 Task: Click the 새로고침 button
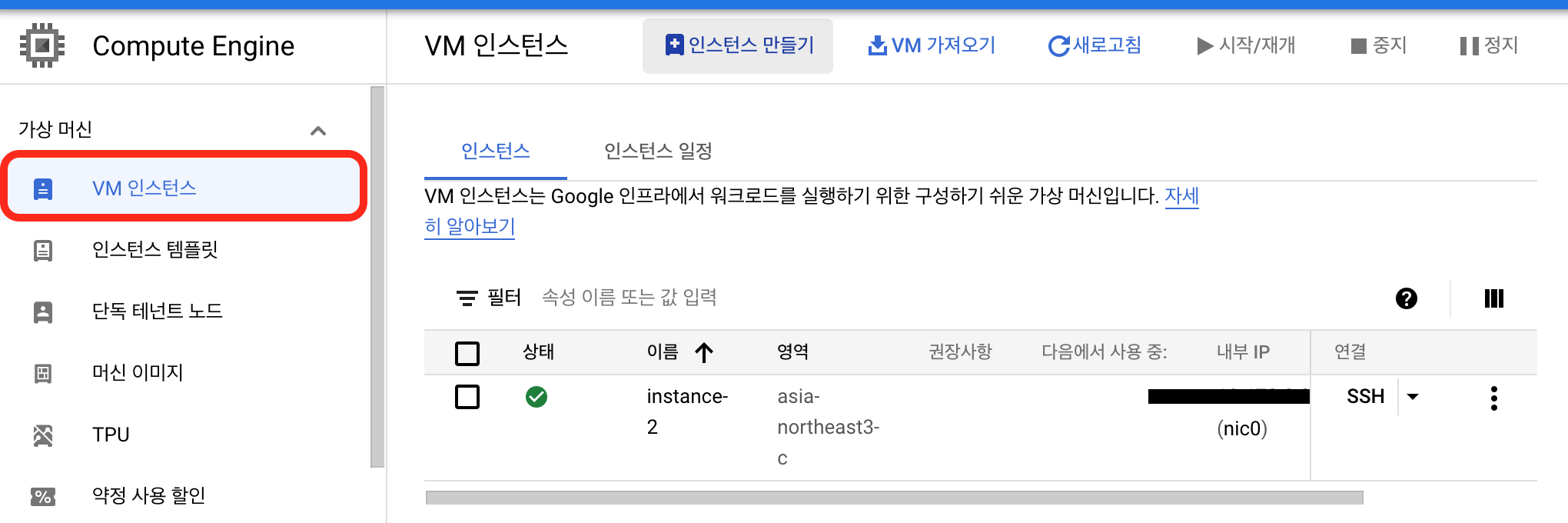(1095, 46)
